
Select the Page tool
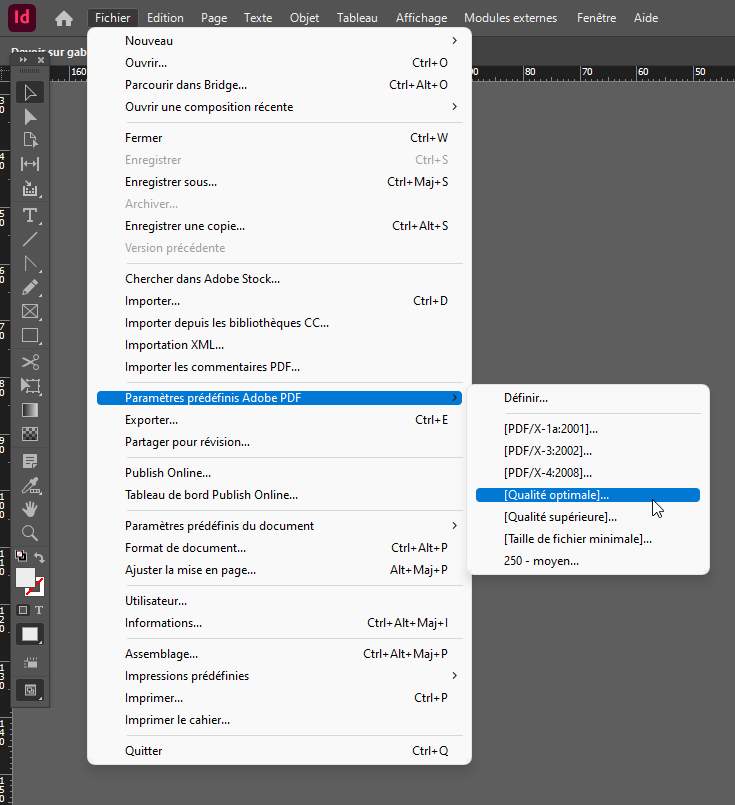30,140
